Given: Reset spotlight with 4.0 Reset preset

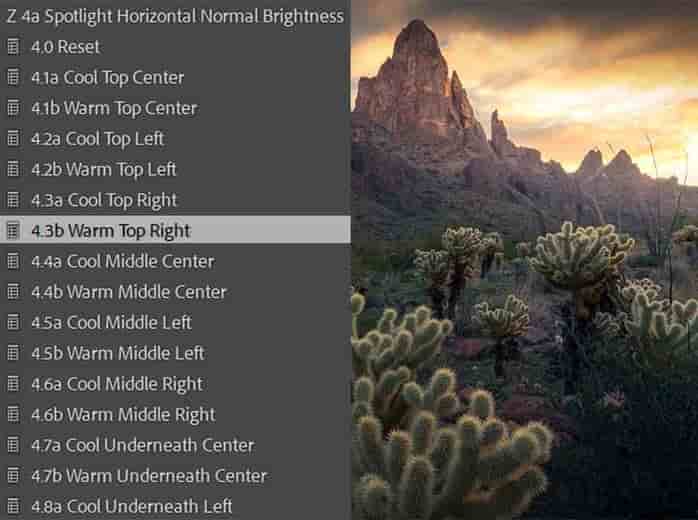Looking at the screenshot, I should point(175,47).
